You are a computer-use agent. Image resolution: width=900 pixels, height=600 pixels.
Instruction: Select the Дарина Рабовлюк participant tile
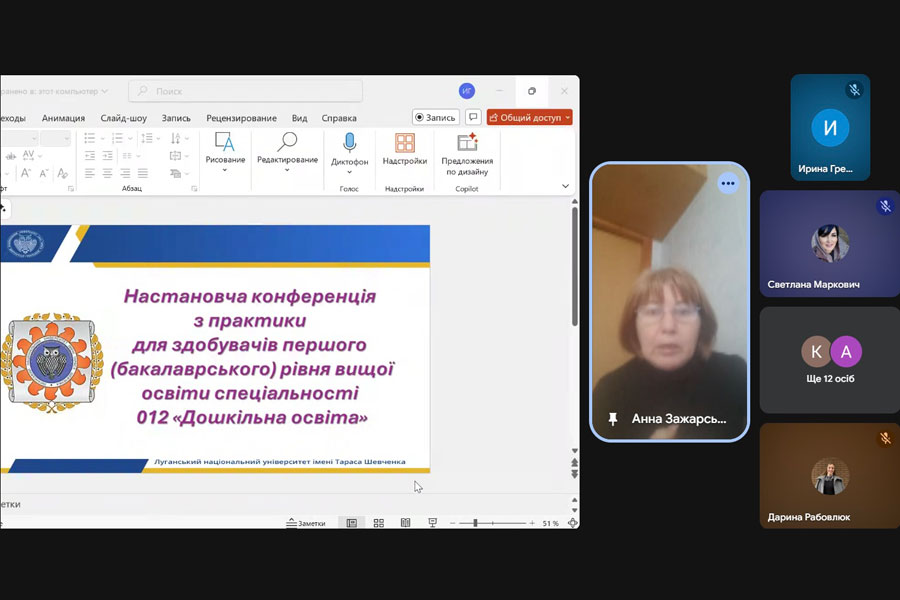pos(829,475)
